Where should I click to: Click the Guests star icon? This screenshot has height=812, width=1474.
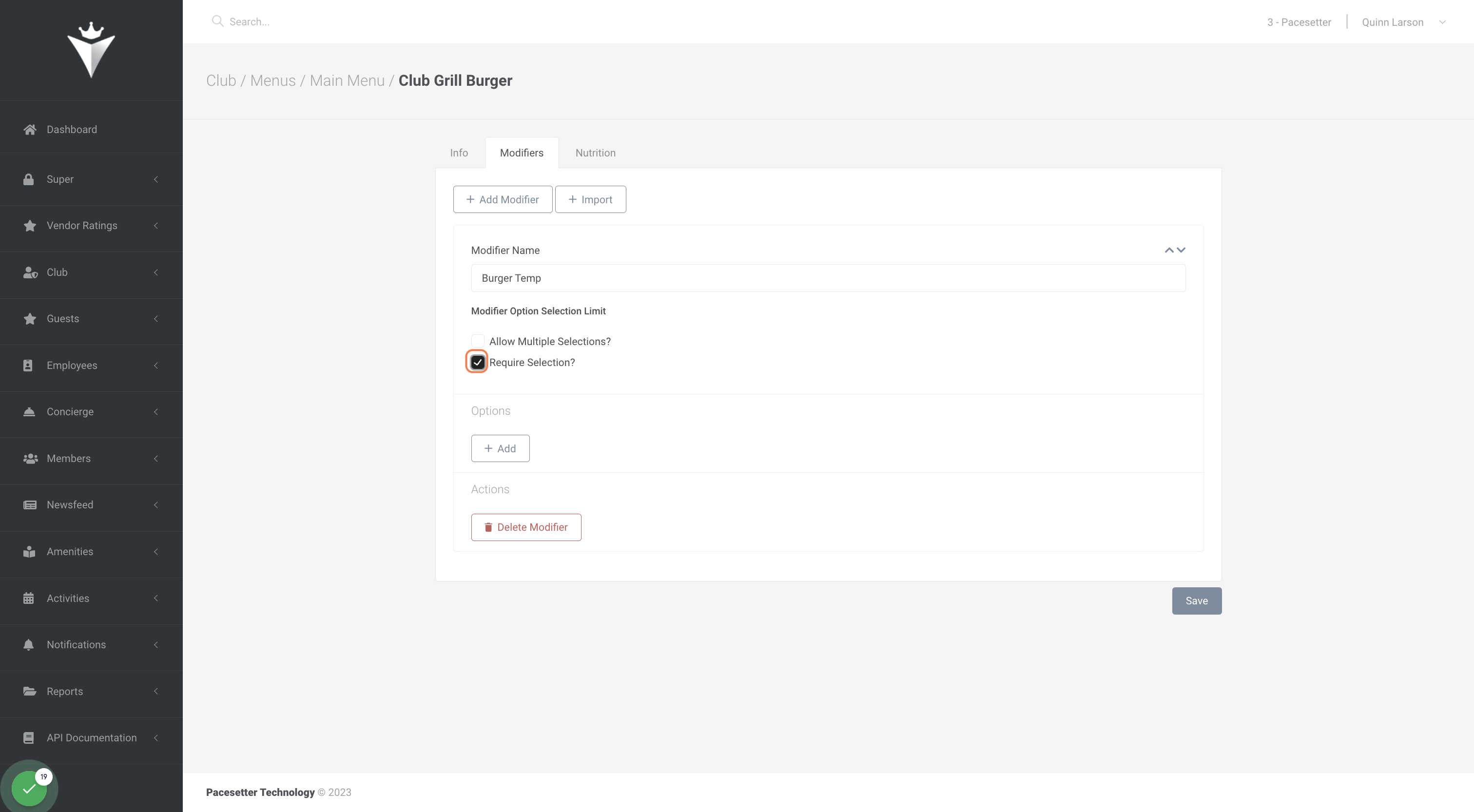coord(30,319)
